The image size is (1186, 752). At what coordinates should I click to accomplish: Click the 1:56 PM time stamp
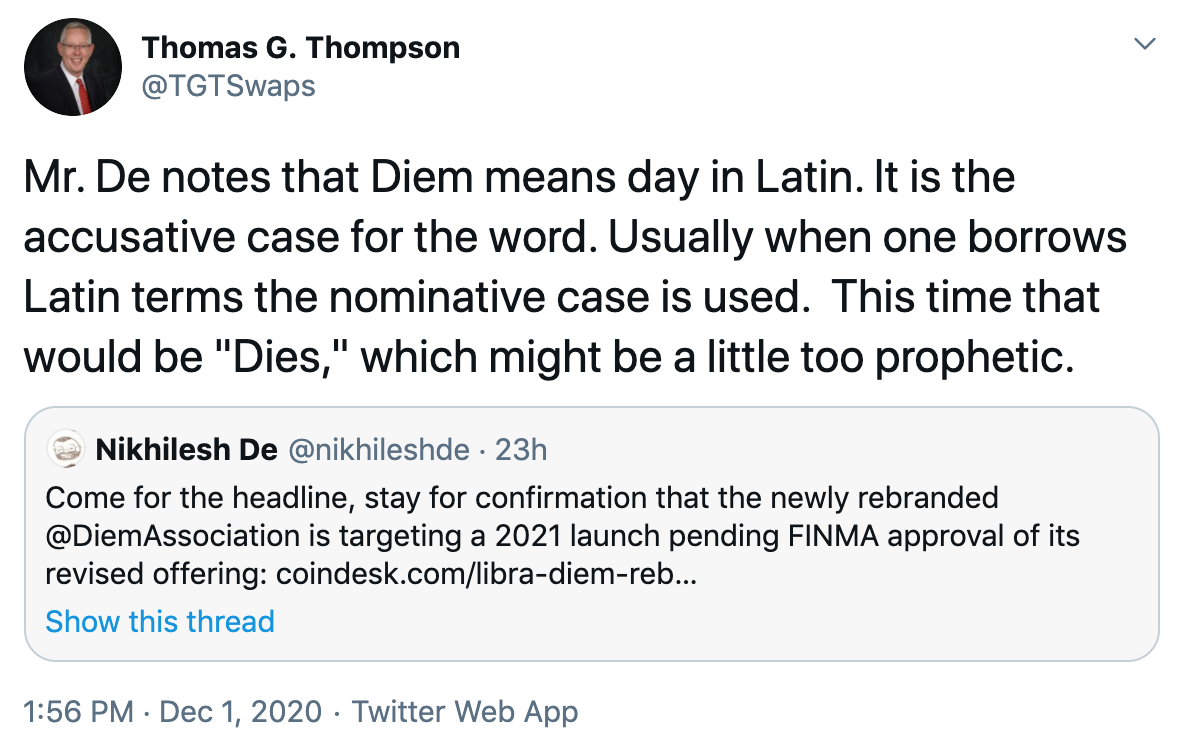(78, 712)
